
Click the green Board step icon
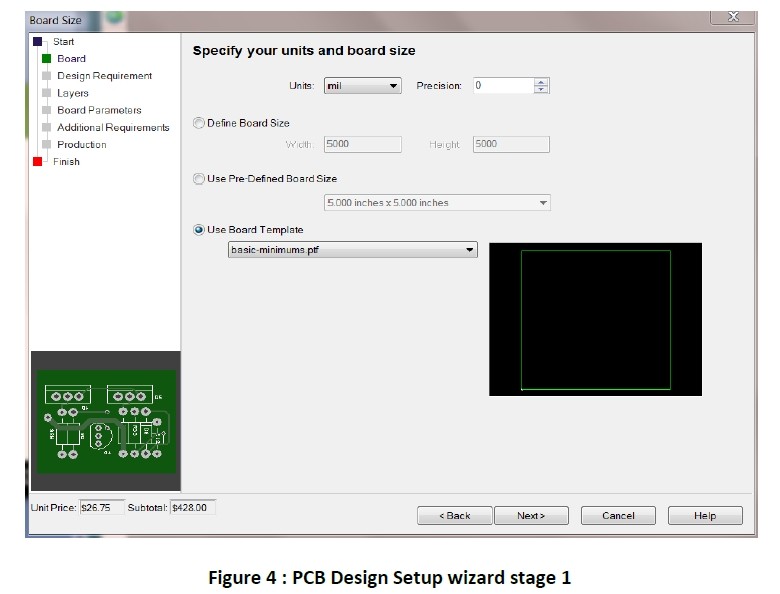click(46, 59)
